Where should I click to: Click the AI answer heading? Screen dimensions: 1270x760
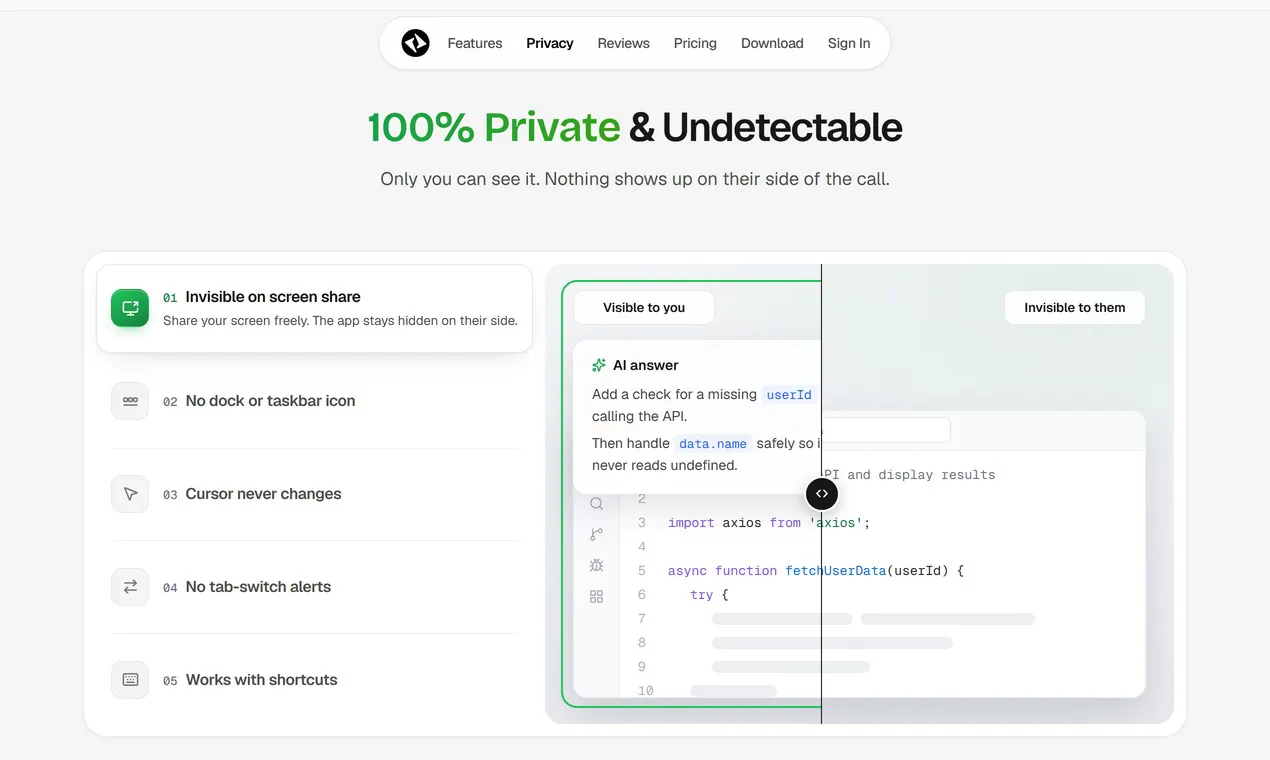[x=646, y=366]
